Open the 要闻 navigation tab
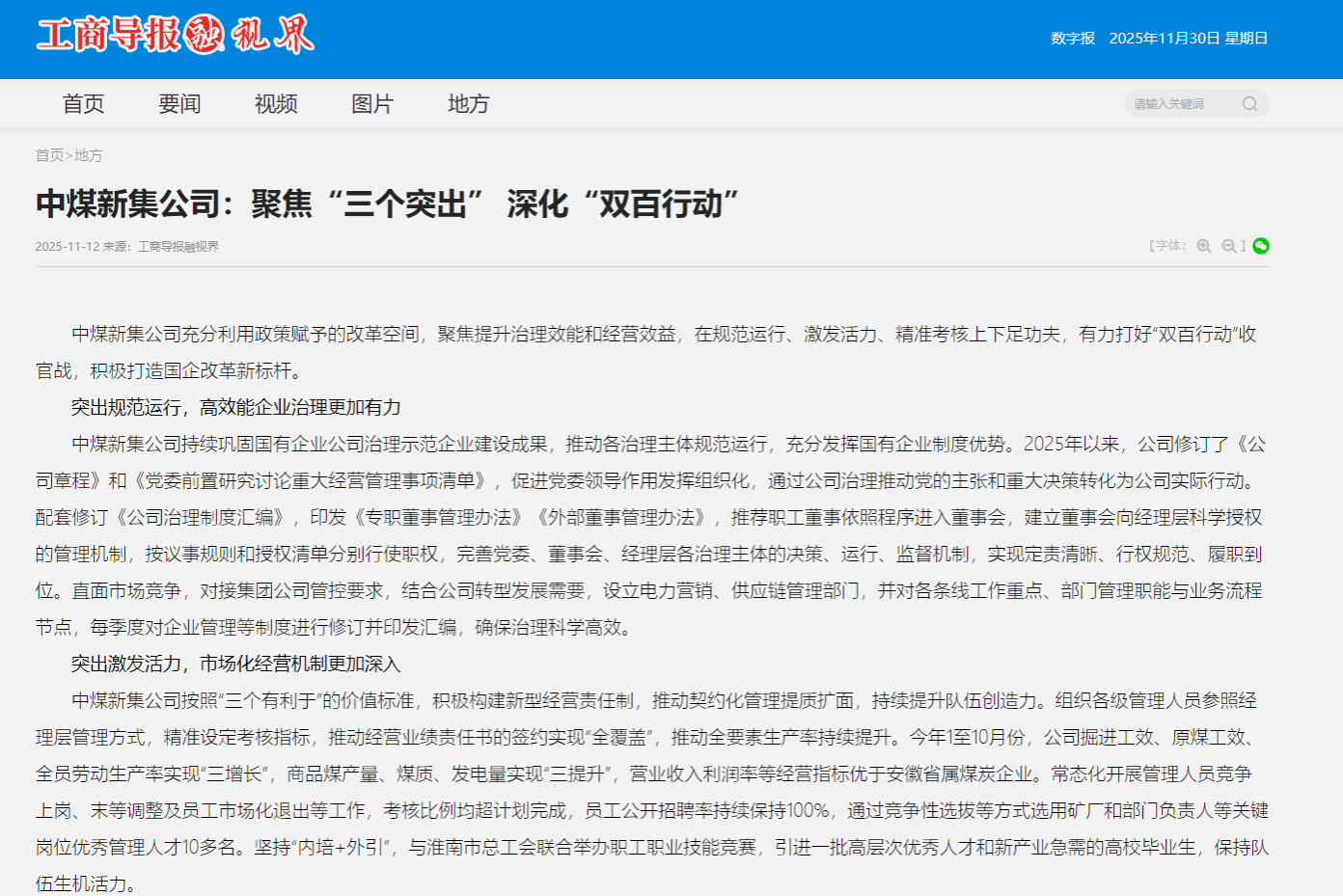 [179, 104]
